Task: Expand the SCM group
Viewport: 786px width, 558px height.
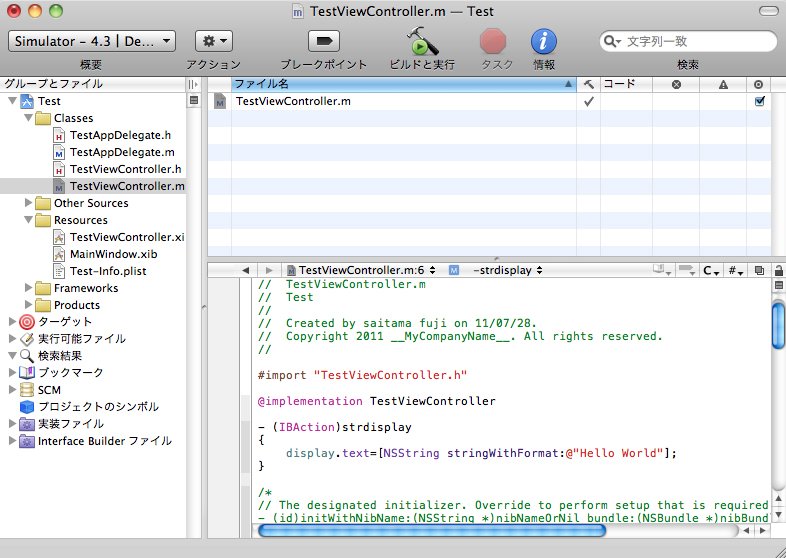Action: pos(13,389)
